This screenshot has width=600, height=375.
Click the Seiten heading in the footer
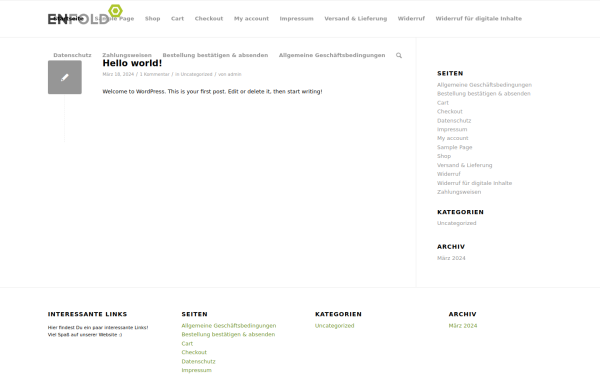(194, 314)
